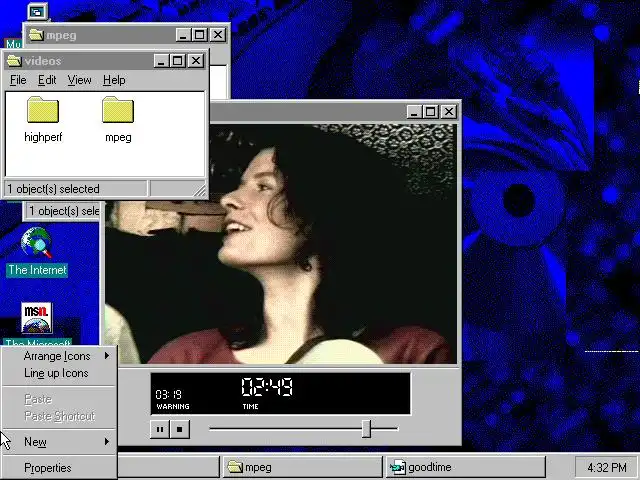Click the videos window '1 object(s) selected' status

coord(76,189)
